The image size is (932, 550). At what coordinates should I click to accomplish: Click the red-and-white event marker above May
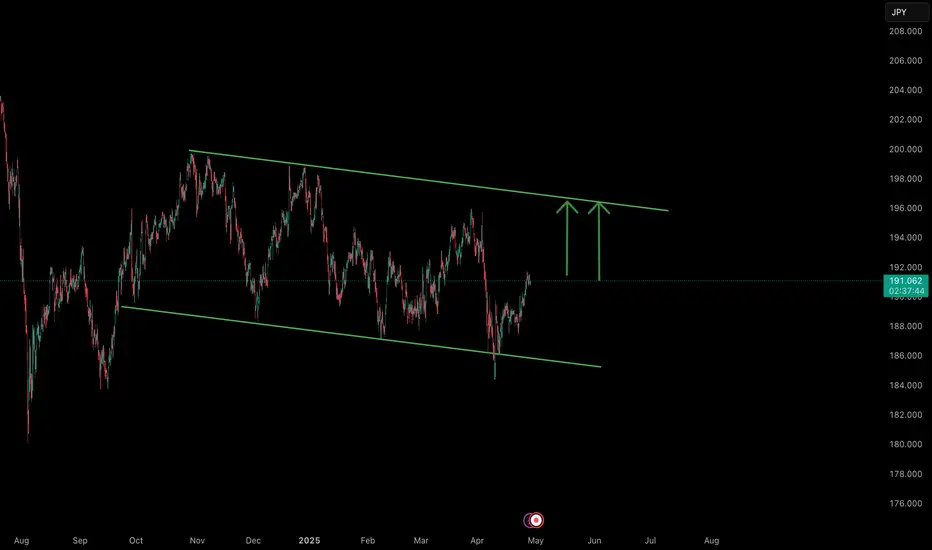[536, 520]
